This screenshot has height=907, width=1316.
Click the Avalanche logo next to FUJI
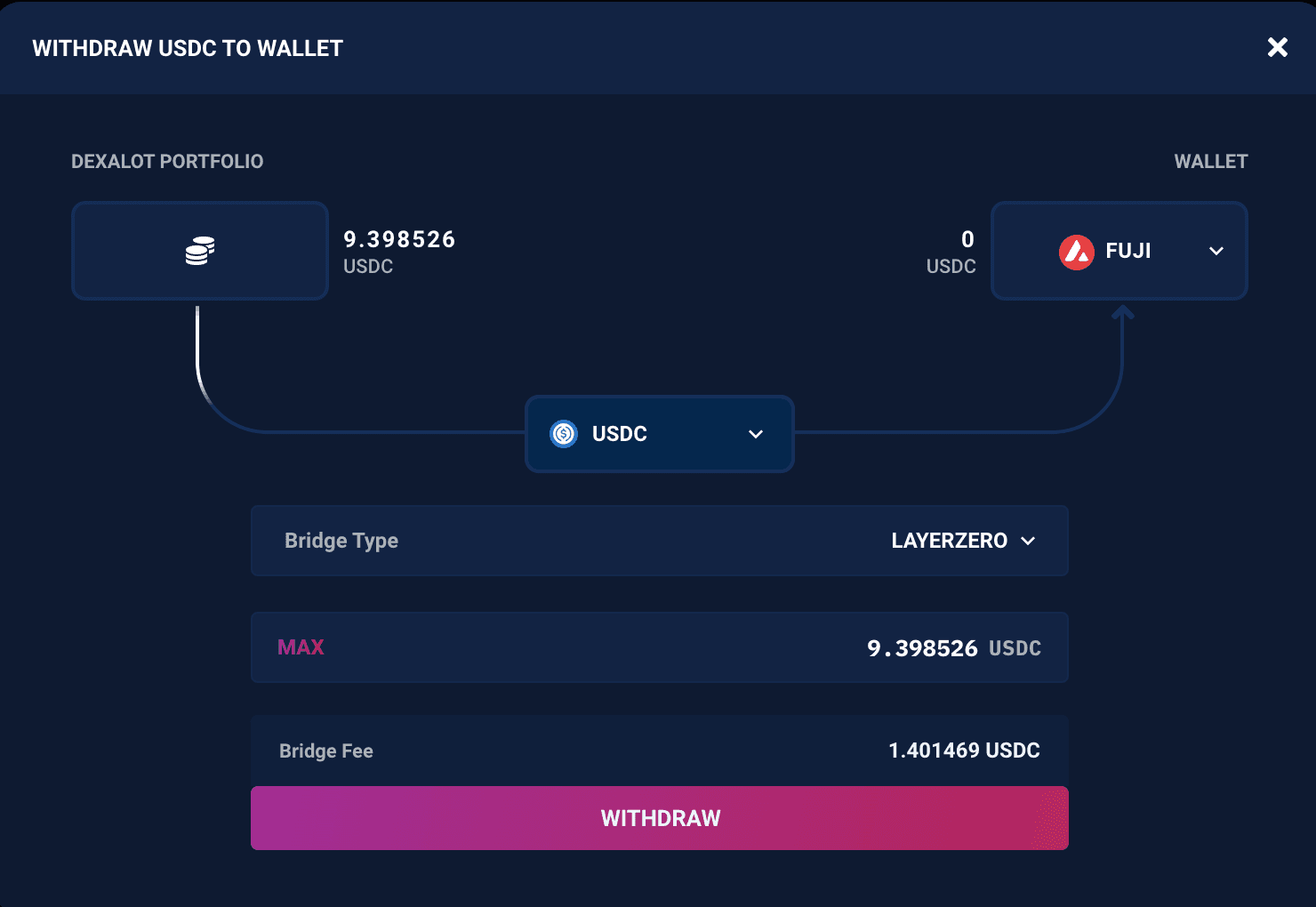[1076, 252]
